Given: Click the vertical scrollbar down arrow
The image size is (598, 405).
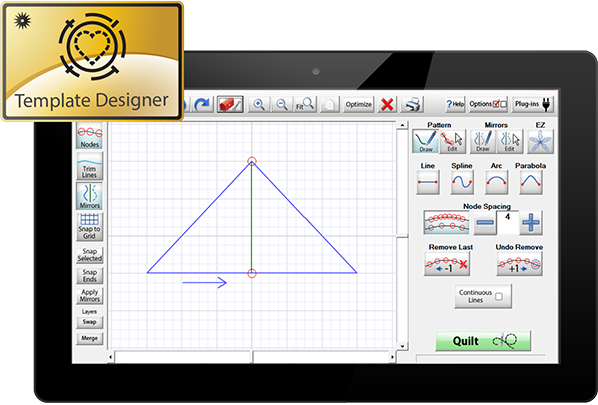Looking at the screenshot, I should tap(402, 346).
